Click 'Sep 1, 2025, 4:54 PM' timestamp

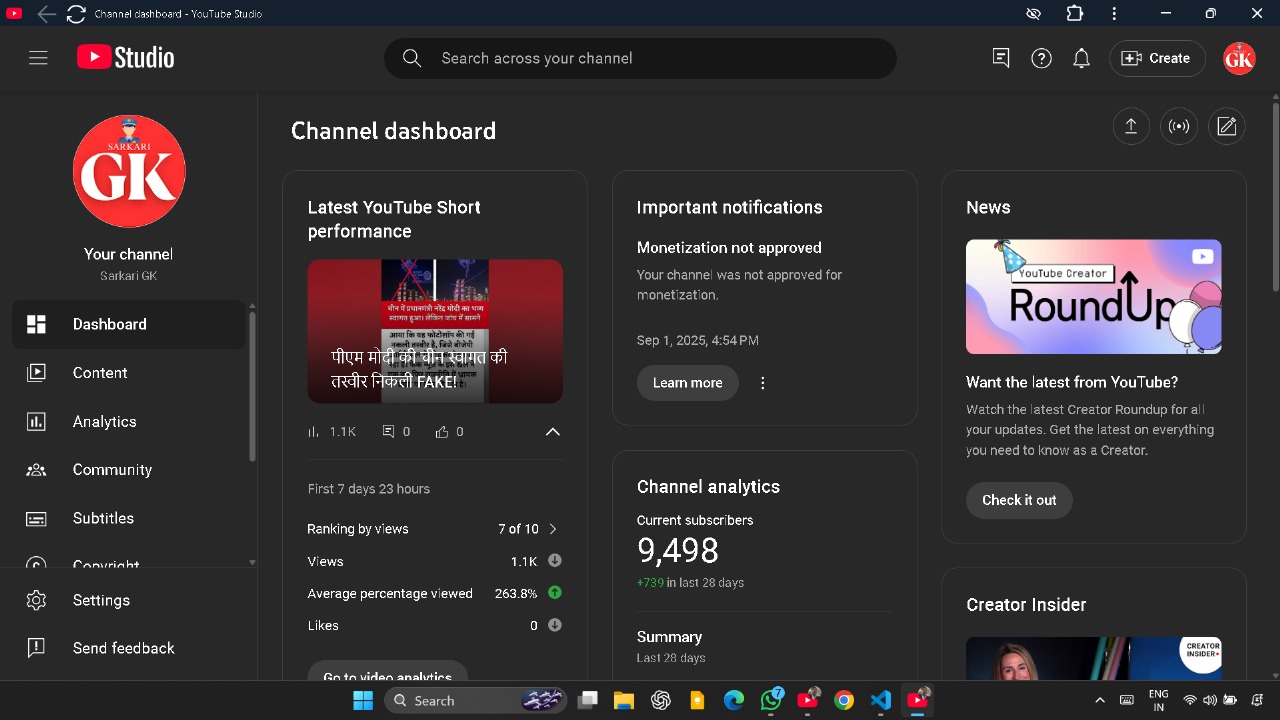[x=698, y=340]
